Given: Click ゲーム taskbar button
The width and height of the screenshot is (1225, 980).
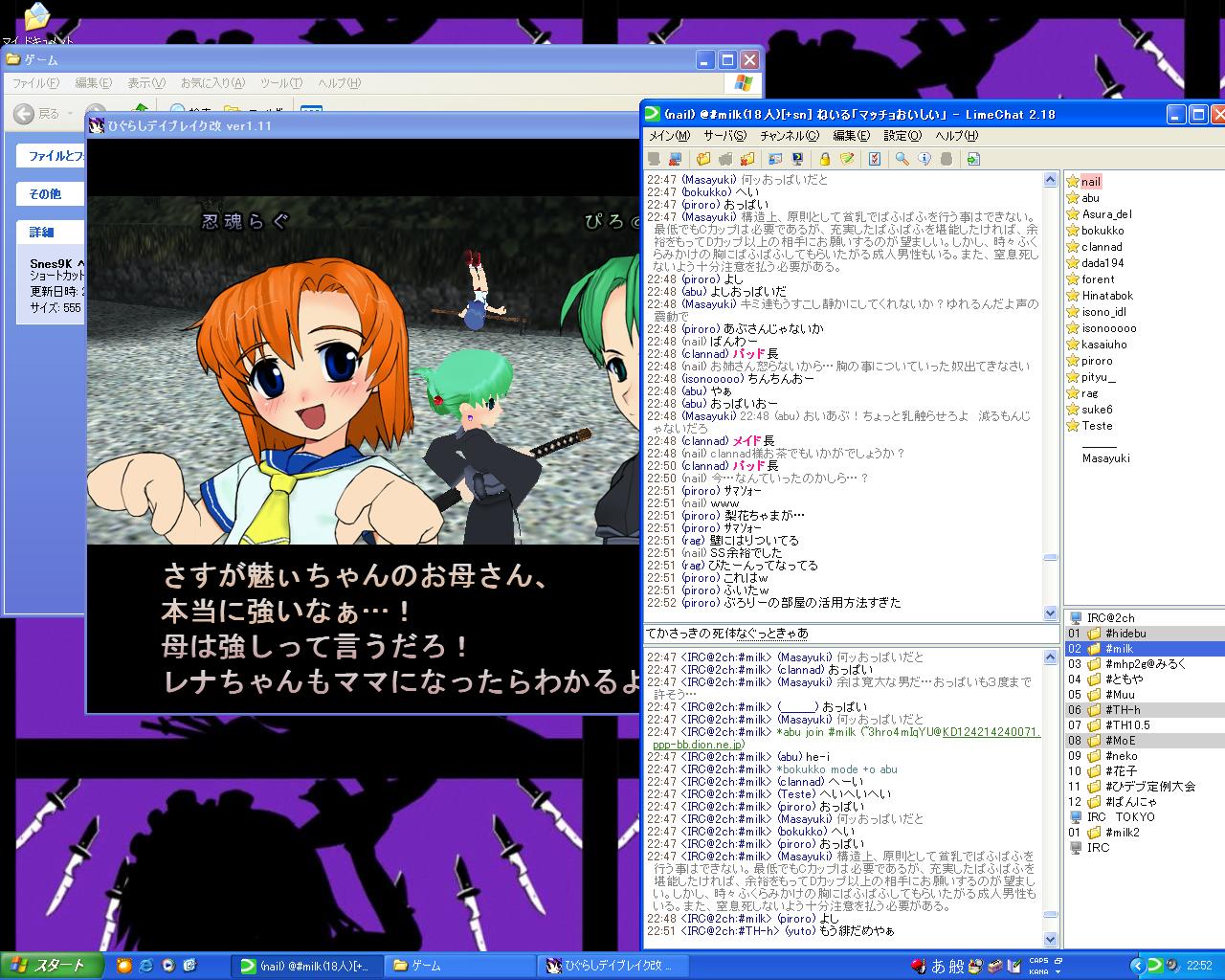Looking at the screenshot, I should click(459, 966).
